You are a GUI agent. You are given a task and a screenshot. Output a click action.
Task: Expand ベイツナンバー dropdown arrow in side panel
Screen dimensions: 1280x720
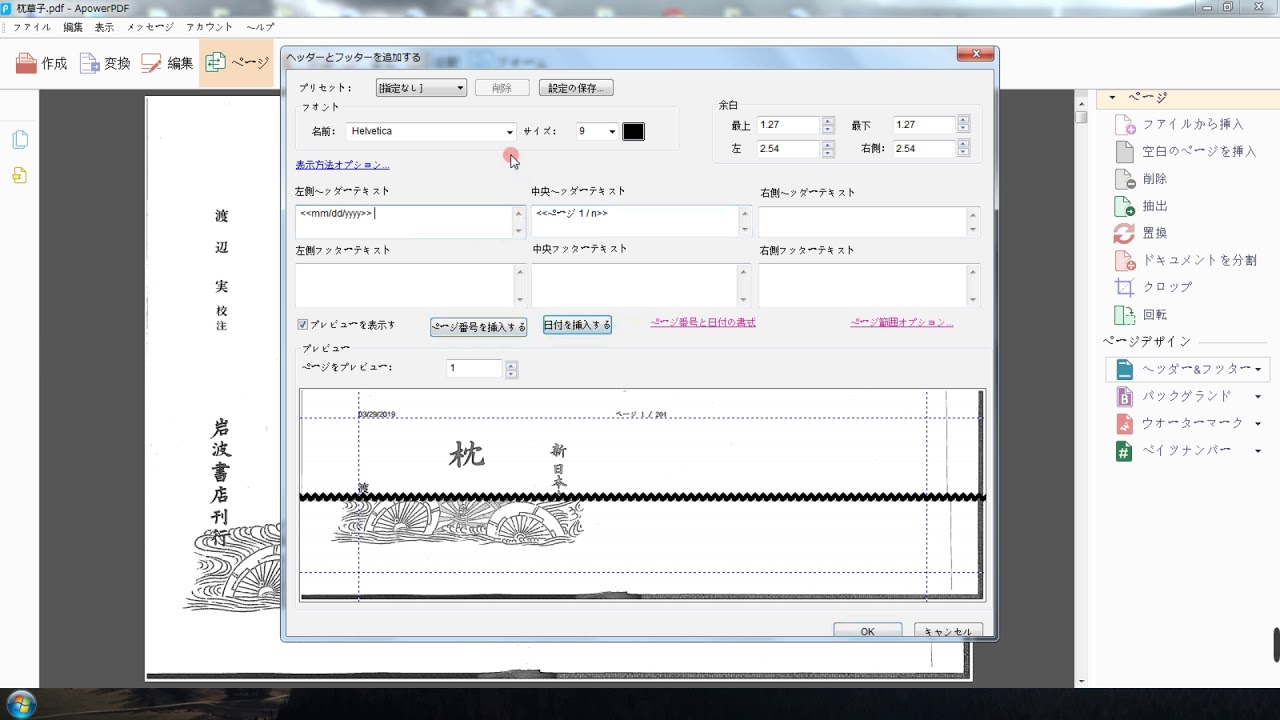click(x=1258, y=451)
